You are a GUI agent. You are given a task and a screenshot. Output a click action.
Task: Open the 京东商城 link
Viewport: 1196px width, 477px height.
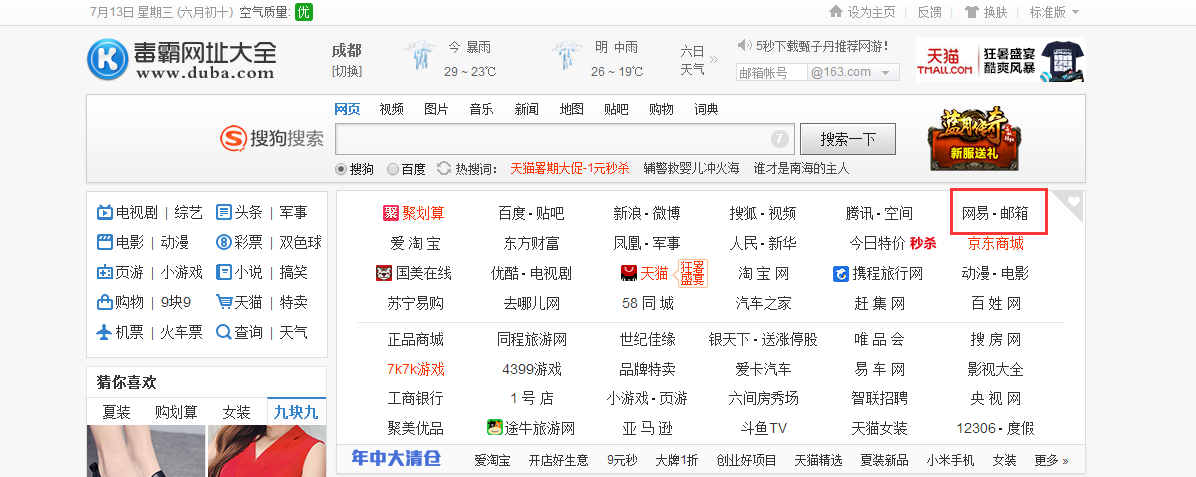[995, 243]
